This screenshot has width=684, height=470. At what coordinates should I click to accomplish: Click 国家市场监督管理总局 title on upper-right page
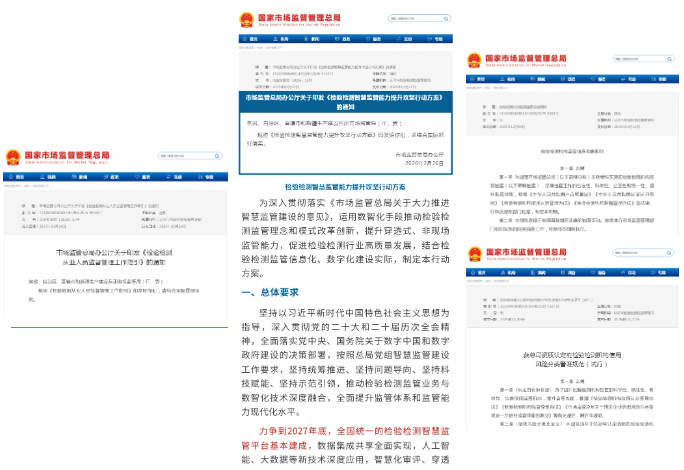(x=526, y=58)
